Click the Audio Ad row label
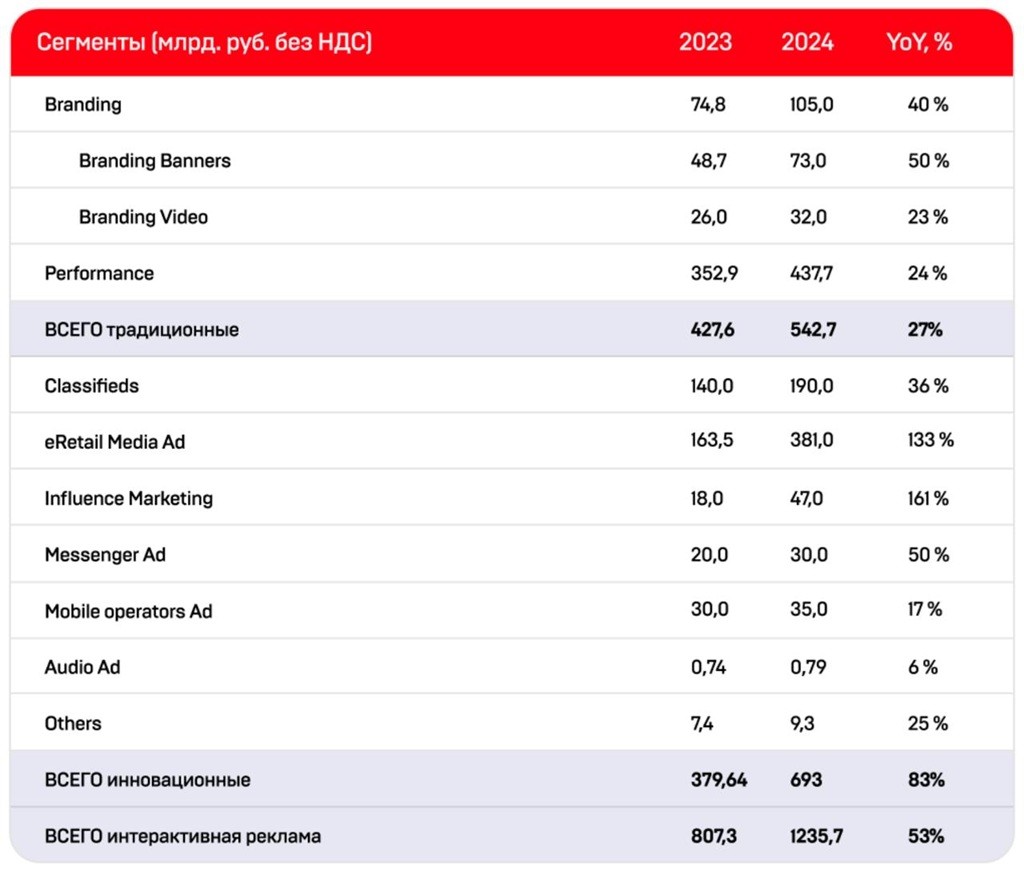The image size is (1024, 871). pyautogui.click(x=82, y=667)
